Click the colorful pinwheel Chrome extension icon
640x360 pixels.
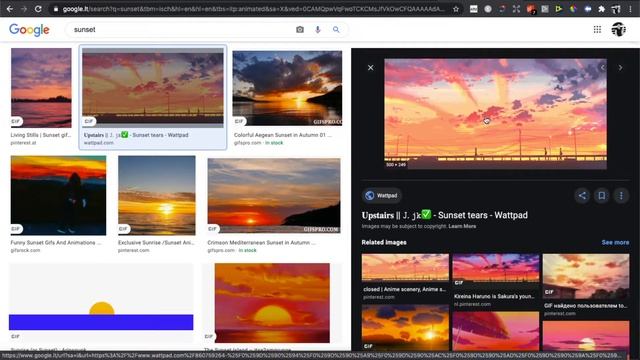(573, 9)
